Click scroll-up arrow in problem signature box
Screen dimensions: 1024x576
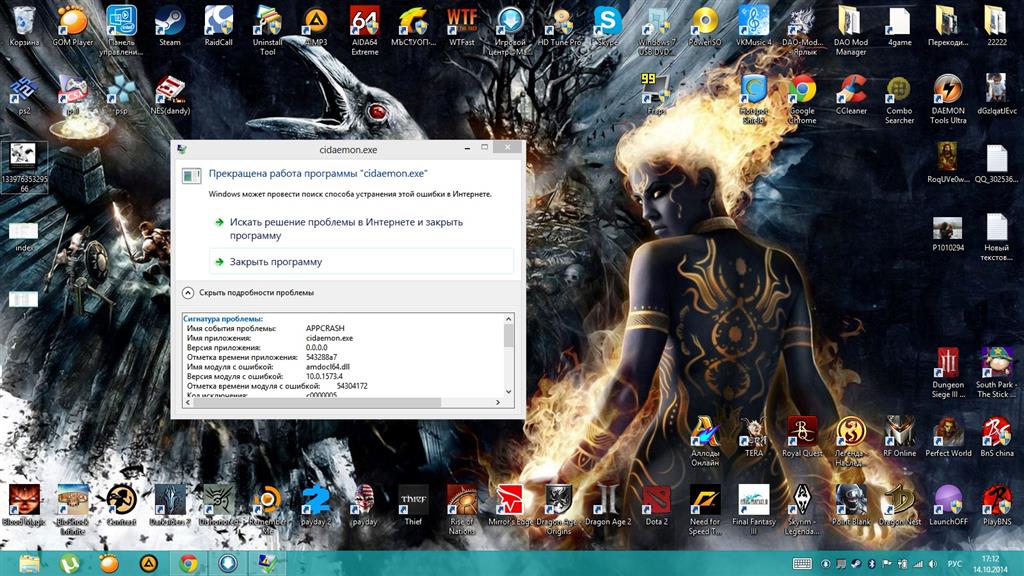pyautogui.click(x=509, y=319)
